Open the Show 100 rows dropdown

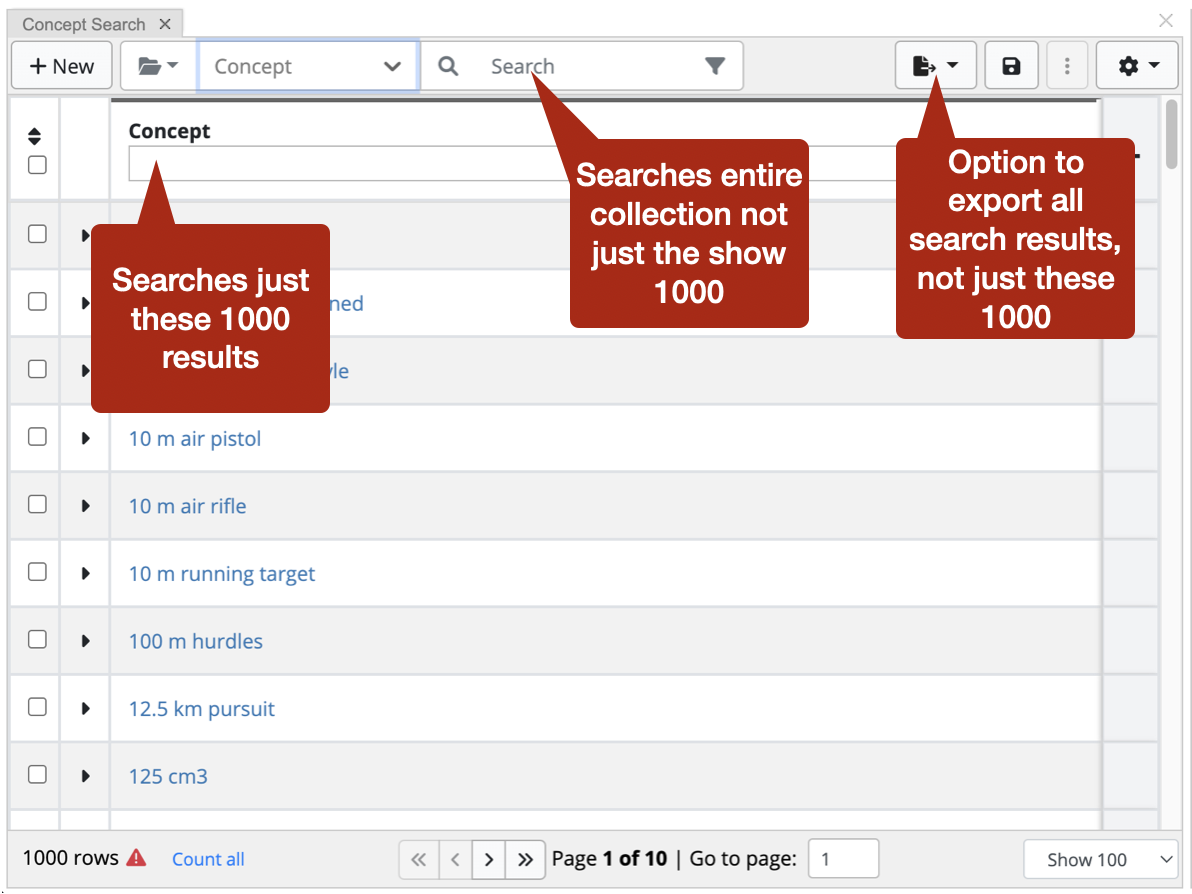(1099, 859)
